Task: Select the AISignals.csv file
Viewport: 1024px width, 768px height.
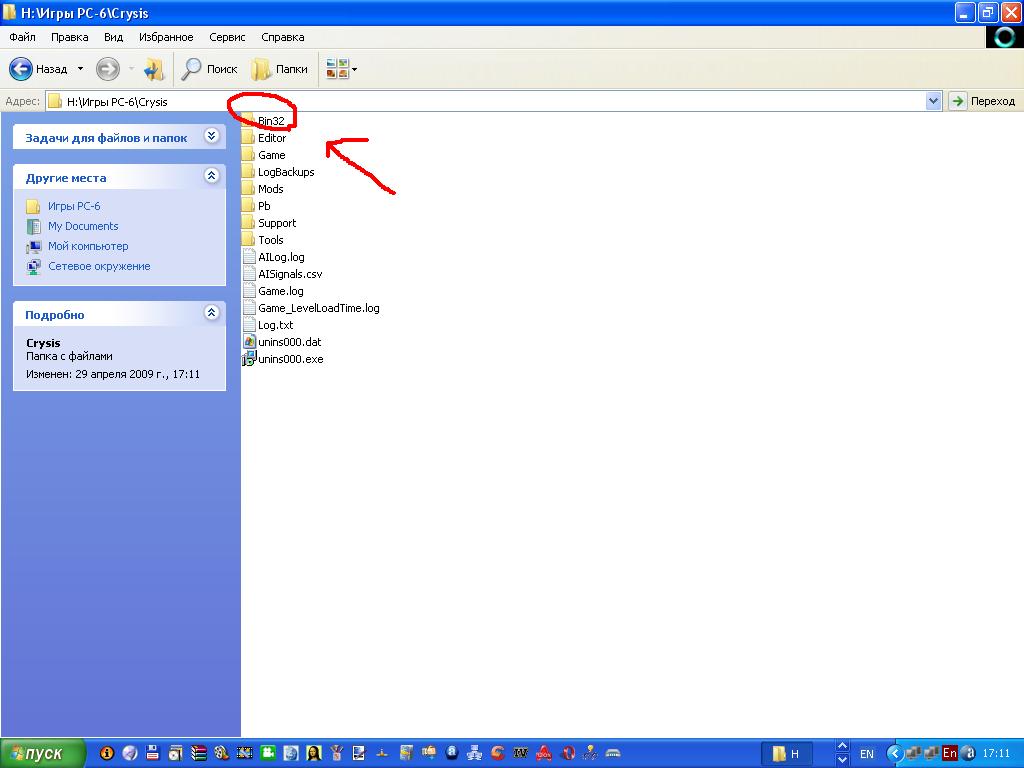Action: [282, 274]
